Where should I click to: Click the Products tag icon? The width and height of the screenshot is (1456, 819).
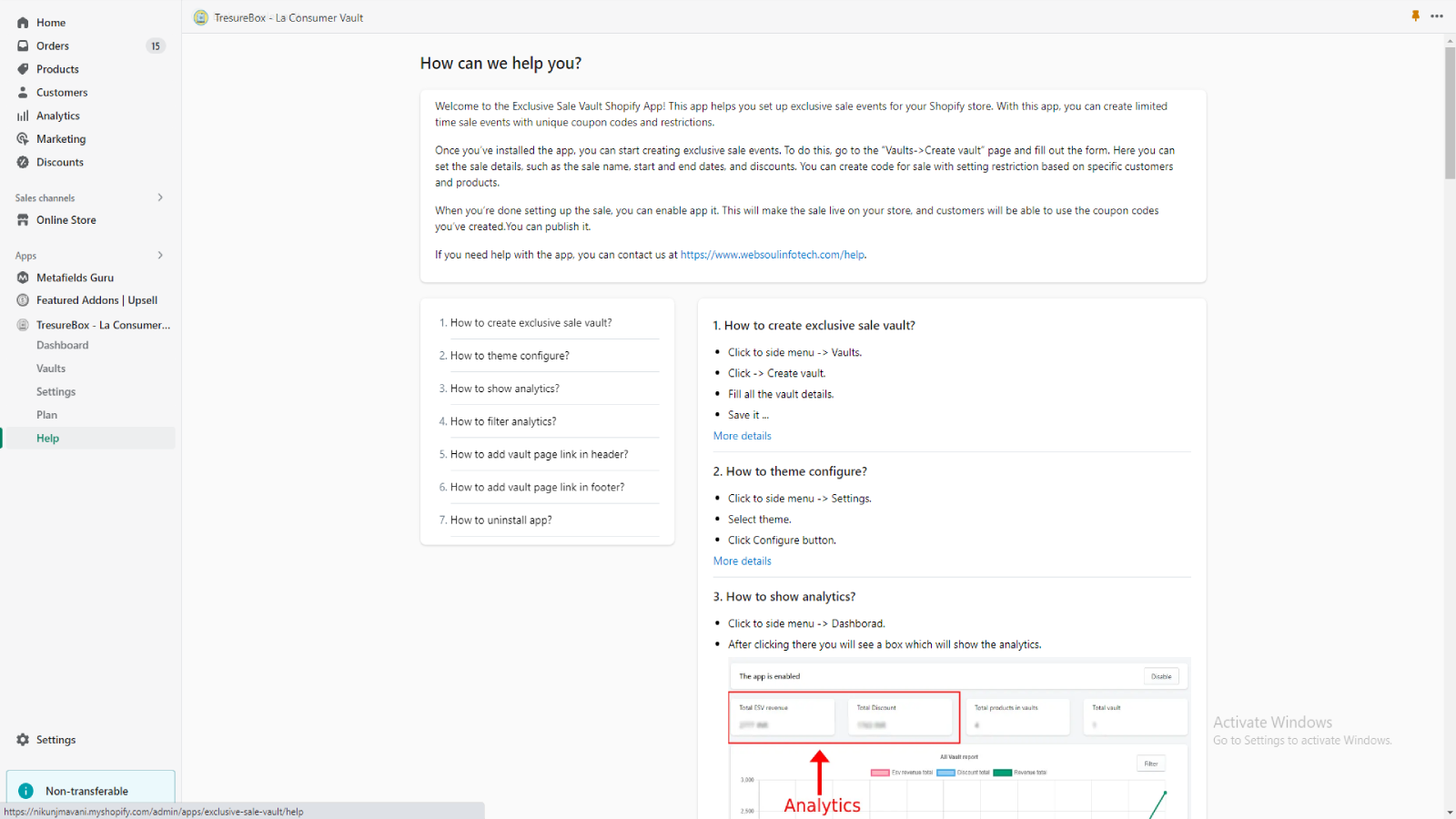(x=23, y=69)
